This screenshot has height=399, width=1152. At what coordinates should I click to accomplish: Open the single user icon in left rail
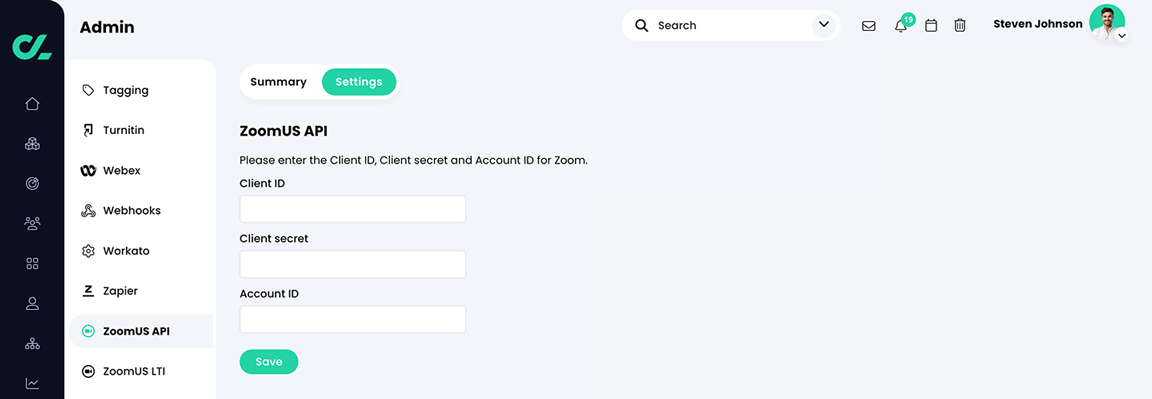point(32,303)
